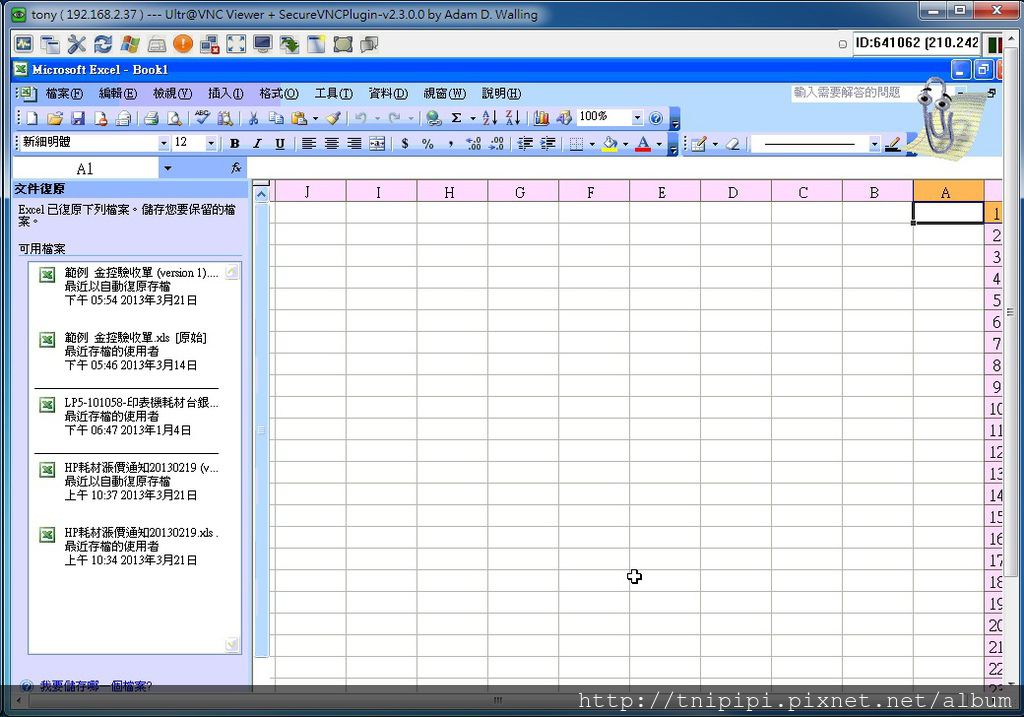Save the workbook with the floppy icon
The width and height of the screenshot is (1024, 717).
click(x=78, y=118)
